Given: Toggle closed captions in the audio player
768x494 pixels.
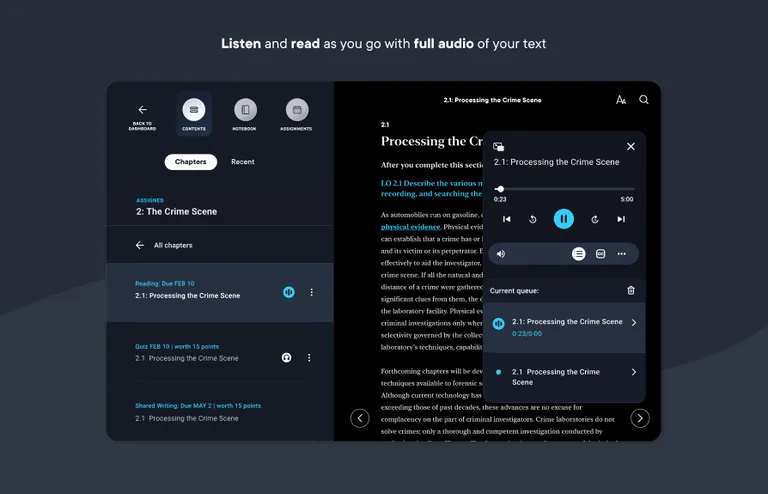Looking at the screenshot, I should 600,254.
